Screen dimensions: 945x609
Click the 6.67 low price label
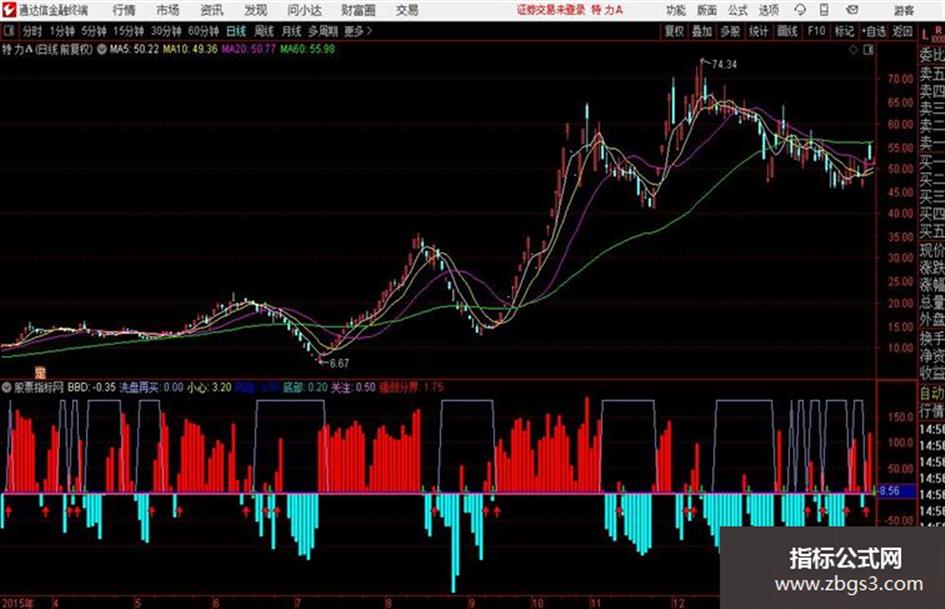(339, 363)
